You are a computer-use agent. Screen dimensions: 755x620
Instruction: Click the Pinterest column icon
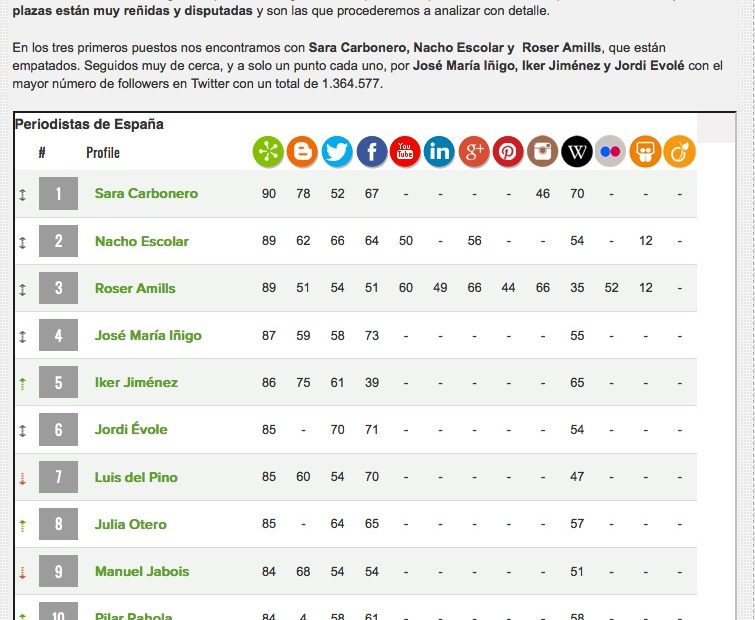tap(508, 152)
